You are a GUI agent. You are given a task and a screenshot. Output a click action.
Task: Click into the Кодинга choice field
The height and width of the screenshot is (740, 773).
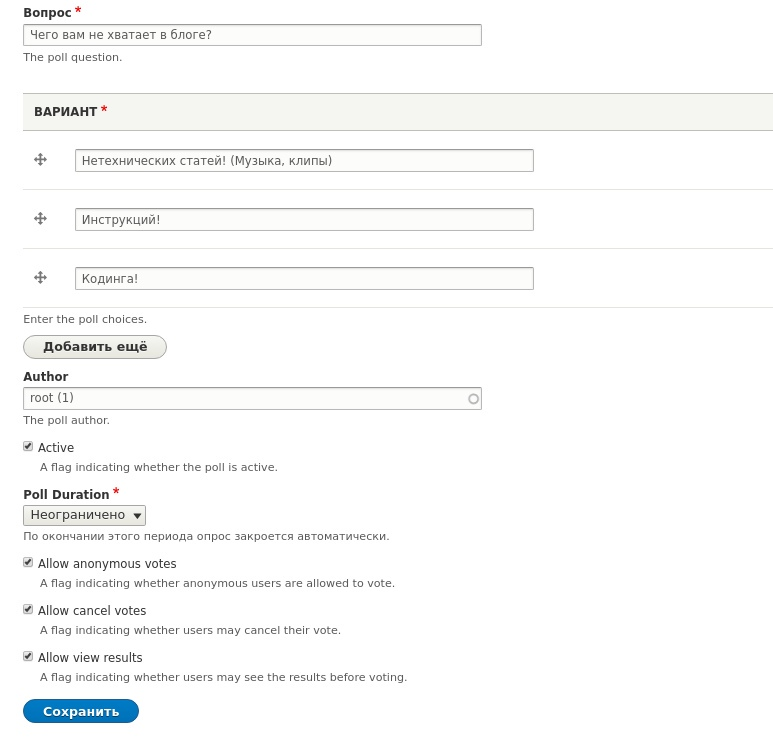pos(304,279)
